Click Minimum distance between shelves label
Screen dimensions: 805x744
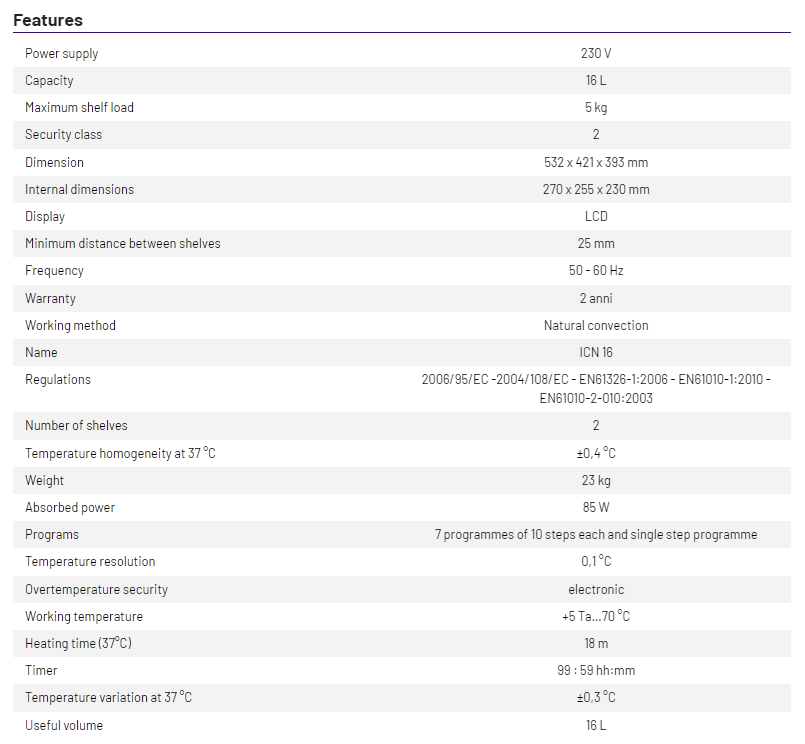(123, 243)
